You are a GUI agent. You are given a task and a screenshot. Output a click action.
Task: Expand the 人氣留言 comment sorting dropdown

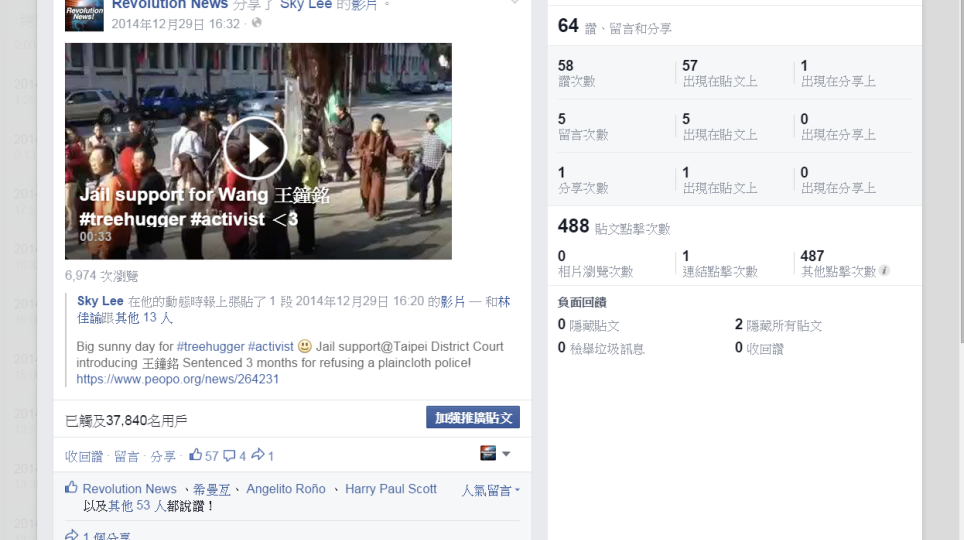[x=490, y=490]
